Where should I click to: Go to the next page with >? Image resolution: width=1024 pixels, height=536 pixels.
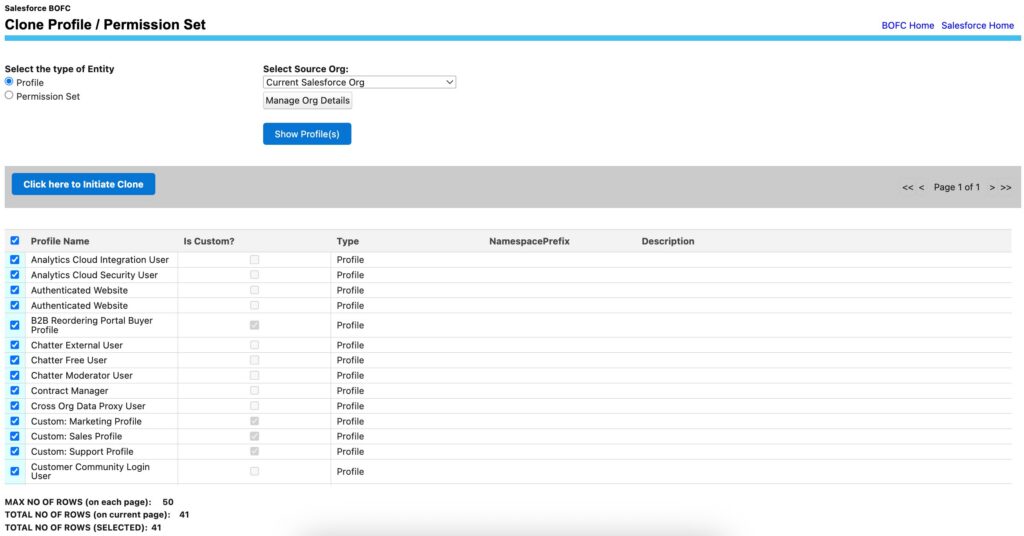tap(992, 187)
